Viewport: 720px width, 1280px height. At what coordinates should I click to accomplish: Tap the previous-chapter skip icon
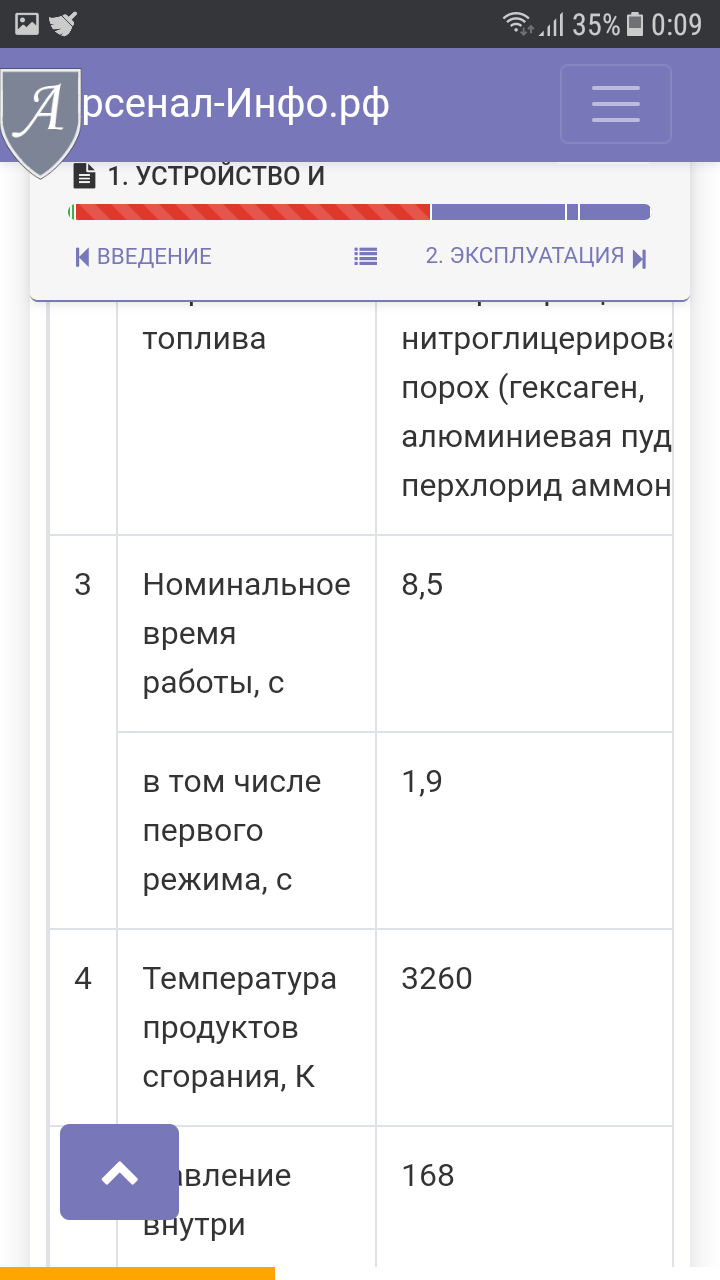tap(83, 257)
